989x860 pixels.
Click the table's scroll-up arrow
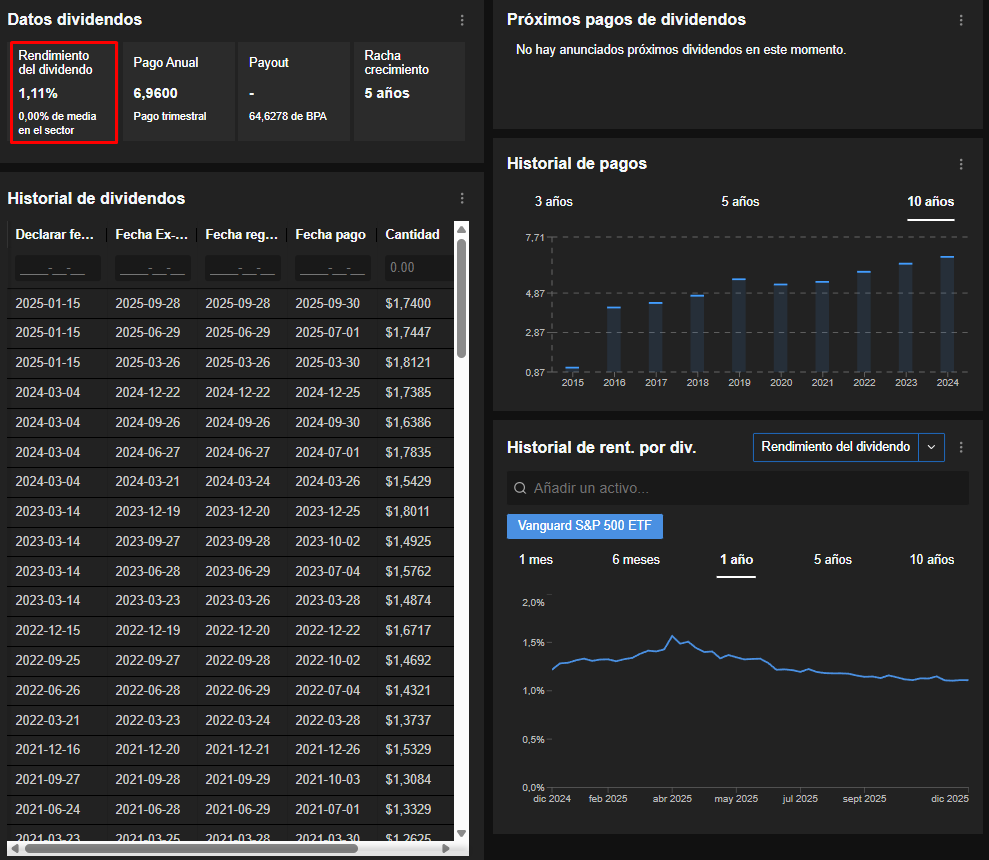tap(461, 230)
